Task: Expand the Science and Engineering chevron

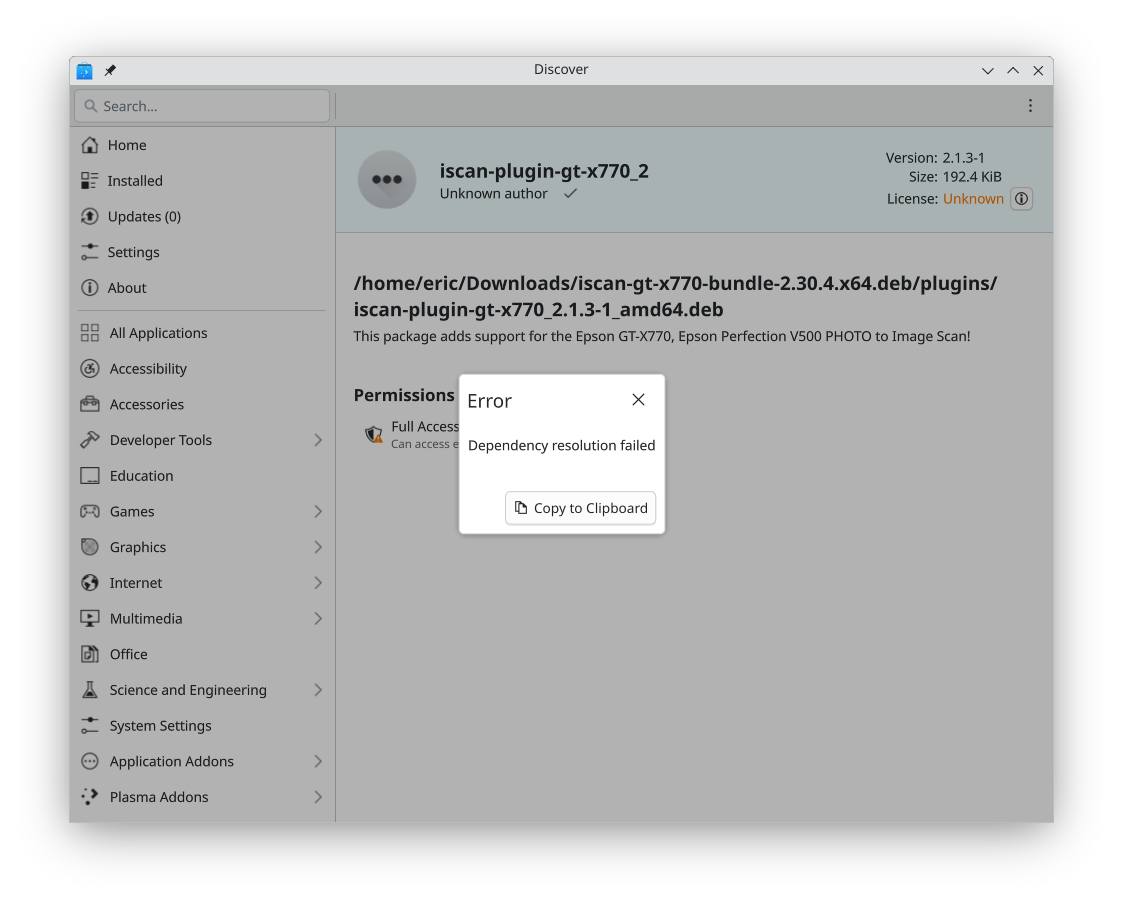Action: (x=318, y=690)
